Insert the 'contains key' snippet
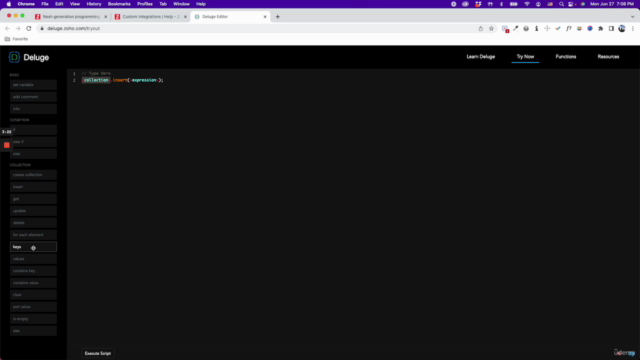 (x=33, y=271)
